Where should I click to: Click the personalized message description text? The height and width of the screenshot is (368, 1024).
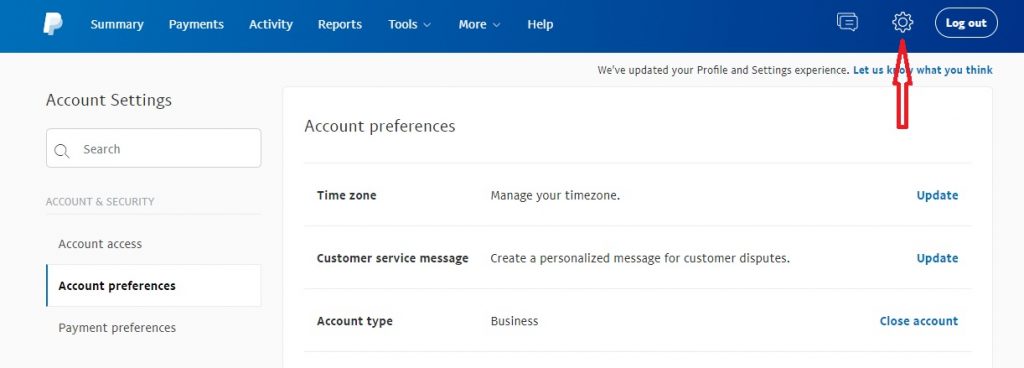(640, 258)
